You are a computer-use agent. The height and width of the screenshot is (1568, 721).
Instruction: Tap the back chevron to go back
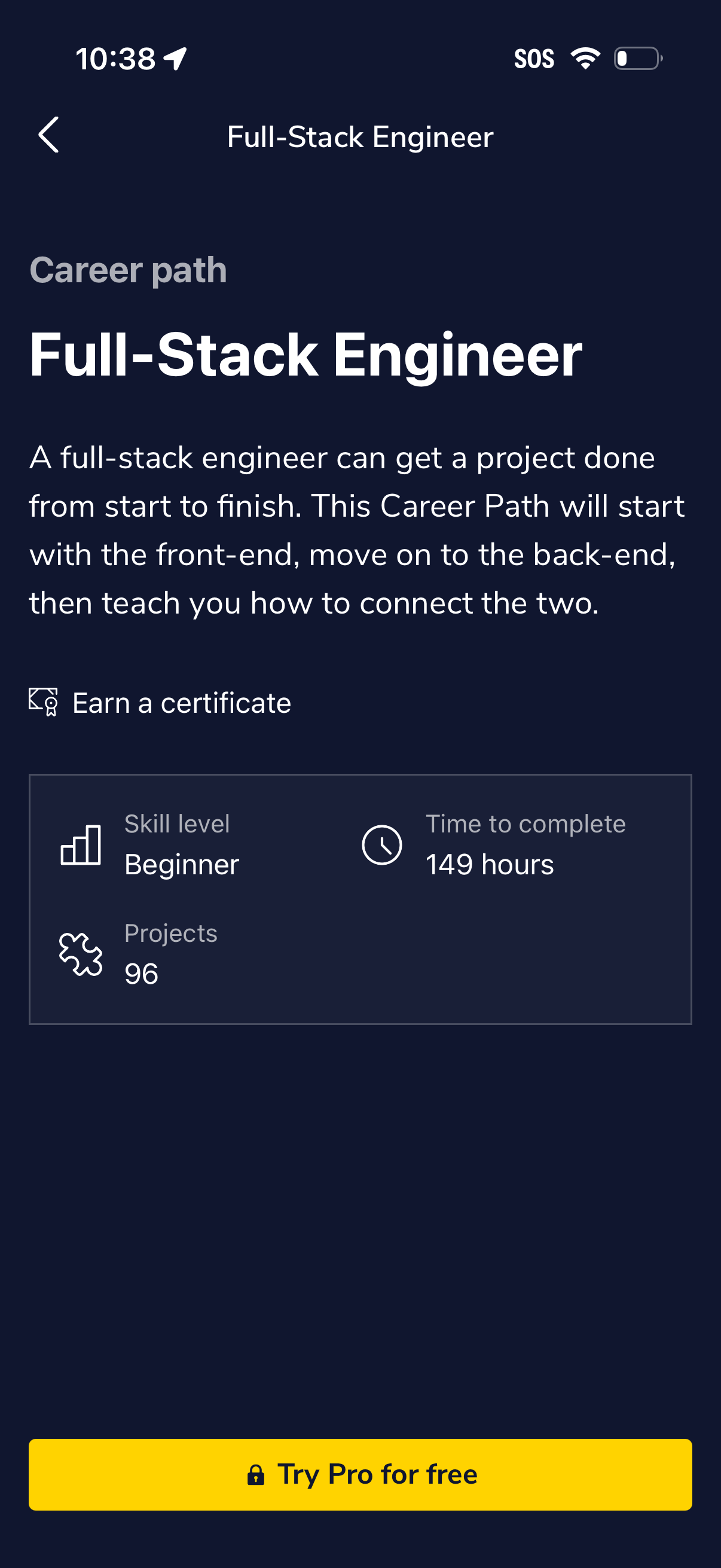(49, 136)
